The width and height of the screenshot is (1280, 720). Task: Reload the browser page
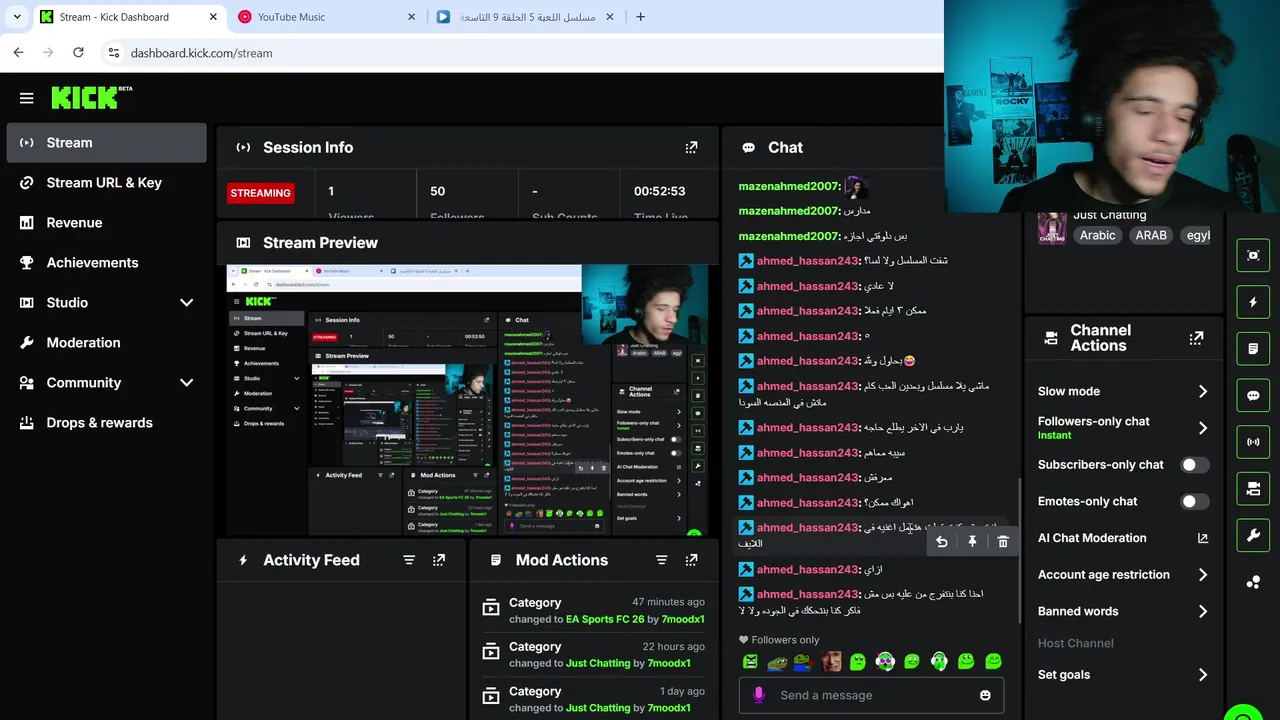(x=78, y=52)
